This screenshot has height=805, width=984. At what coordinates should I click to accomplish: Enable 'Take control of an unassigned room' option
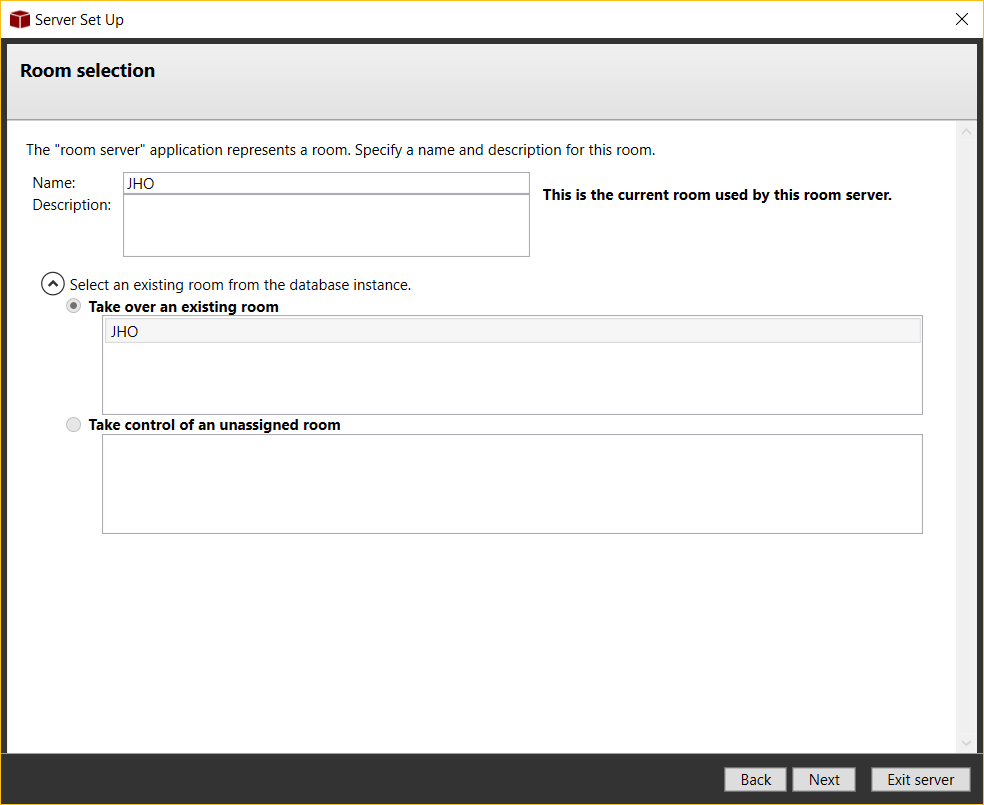pos(74,425)
